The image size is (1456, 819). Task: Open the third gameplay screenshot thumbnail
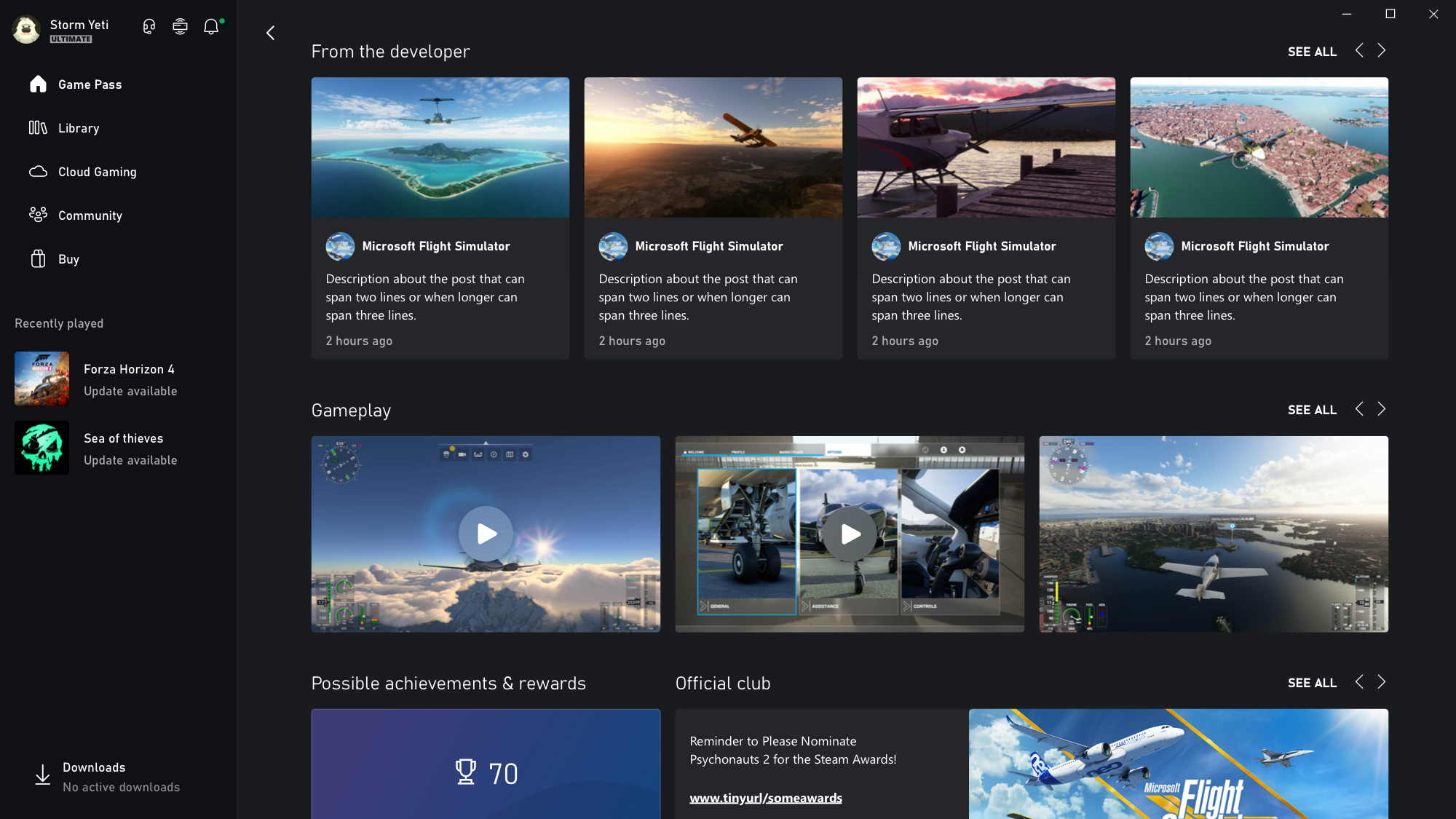[1214, 534]
